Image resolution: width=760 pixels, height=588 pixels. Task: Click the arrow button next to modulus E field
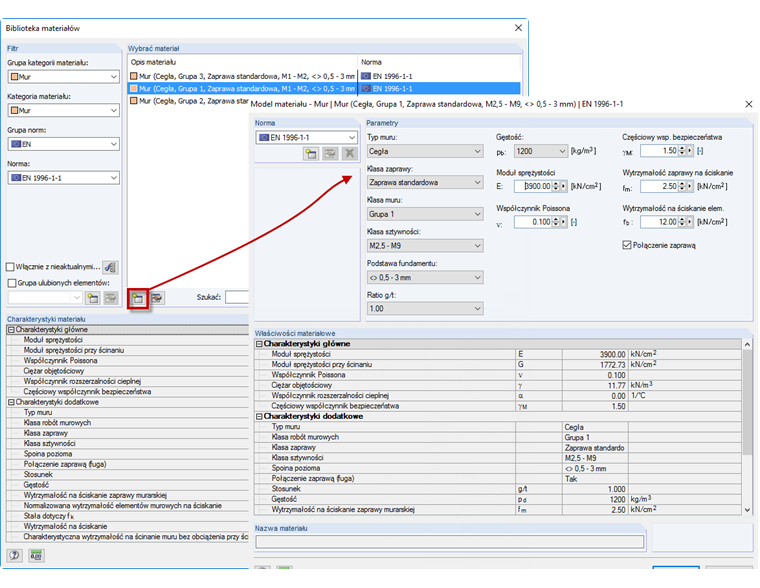(564, 186)
